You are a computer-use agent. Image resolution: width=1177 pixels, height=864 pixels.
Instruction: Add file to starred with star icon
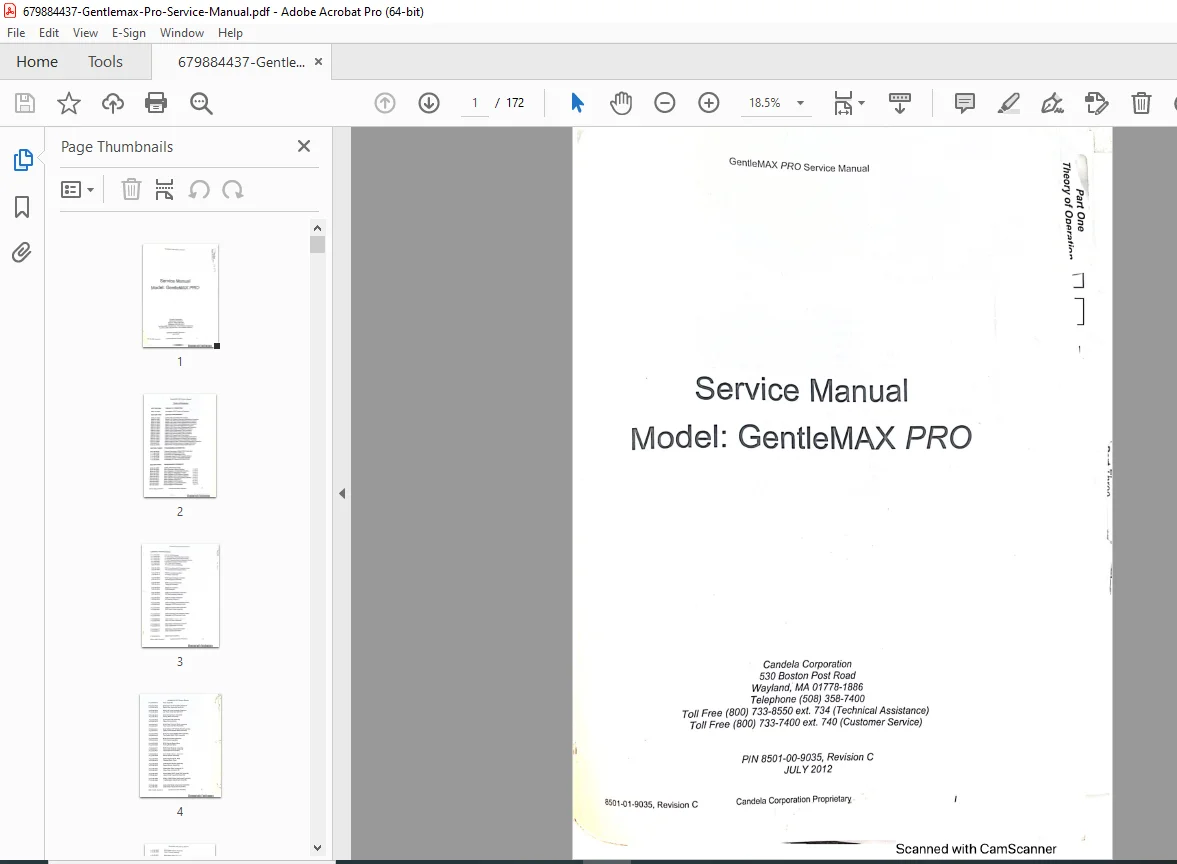click(68, 103)
